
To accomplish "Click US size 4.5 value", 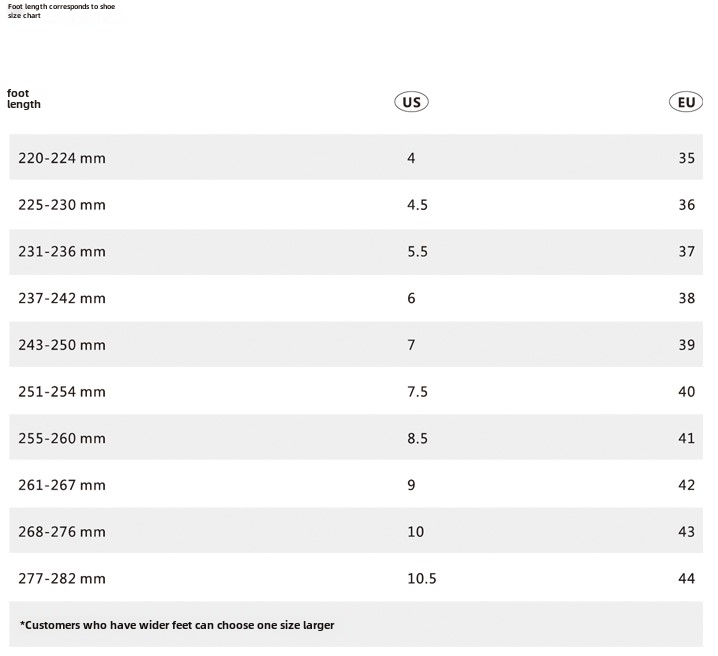I will [x=417, y=205].
